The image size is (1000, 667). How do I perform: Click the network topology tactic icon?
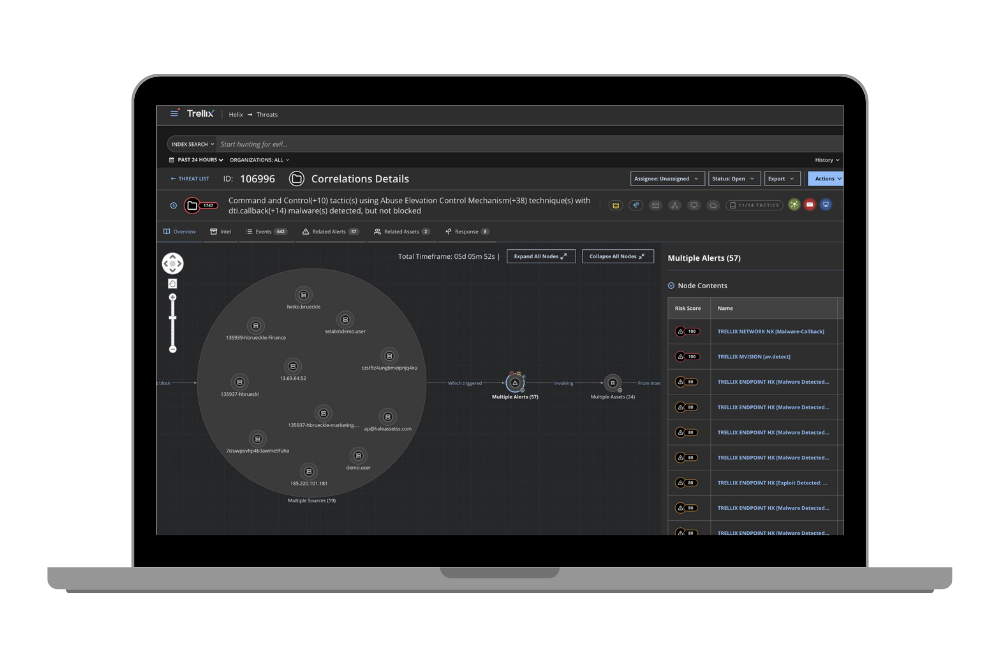[674, 205]
